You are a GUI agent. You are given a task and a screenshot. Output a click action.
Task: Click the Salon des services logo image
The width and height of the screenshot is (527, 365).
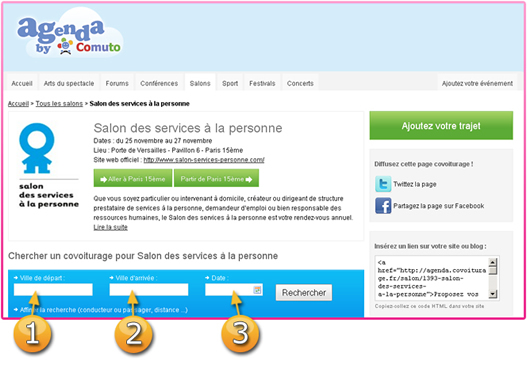[49, 165]
